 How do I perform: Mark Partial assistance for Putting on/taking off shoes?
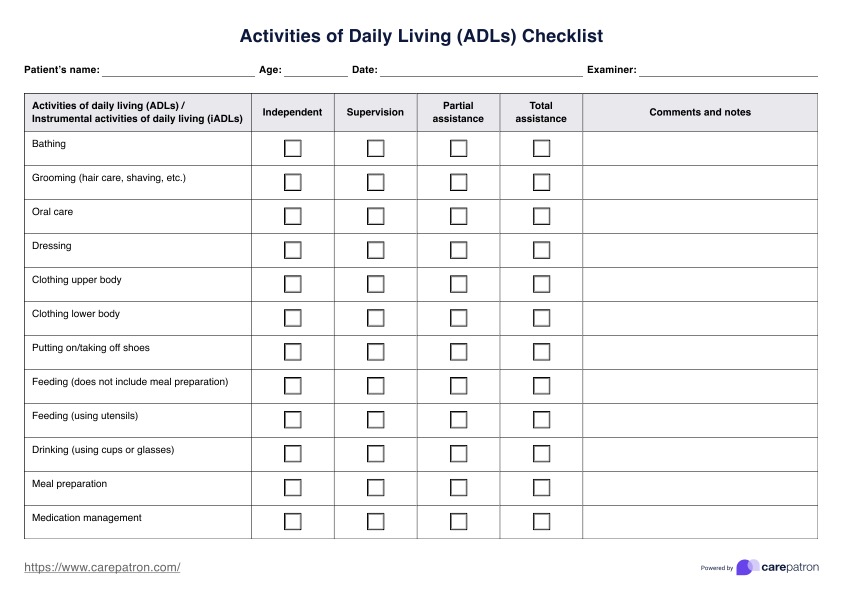(x=458, y=353)
